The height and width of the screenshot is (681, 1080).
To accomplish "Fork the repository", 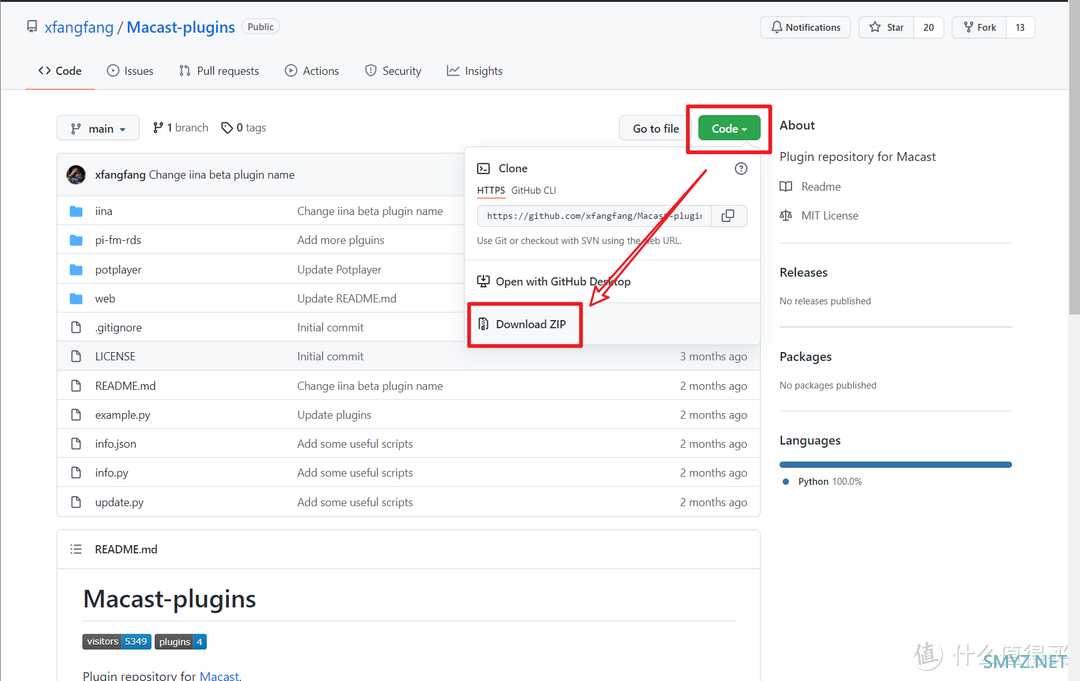I will tap(979, 28).
